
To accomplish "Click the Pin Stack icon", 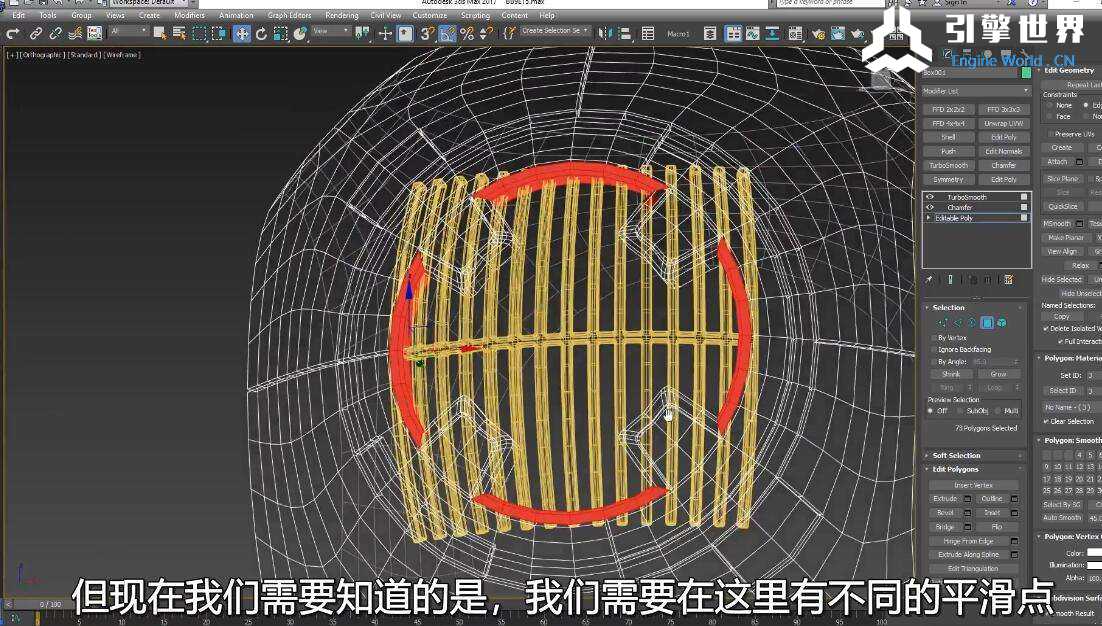I will pyautogui.click(x=929, y=280).
